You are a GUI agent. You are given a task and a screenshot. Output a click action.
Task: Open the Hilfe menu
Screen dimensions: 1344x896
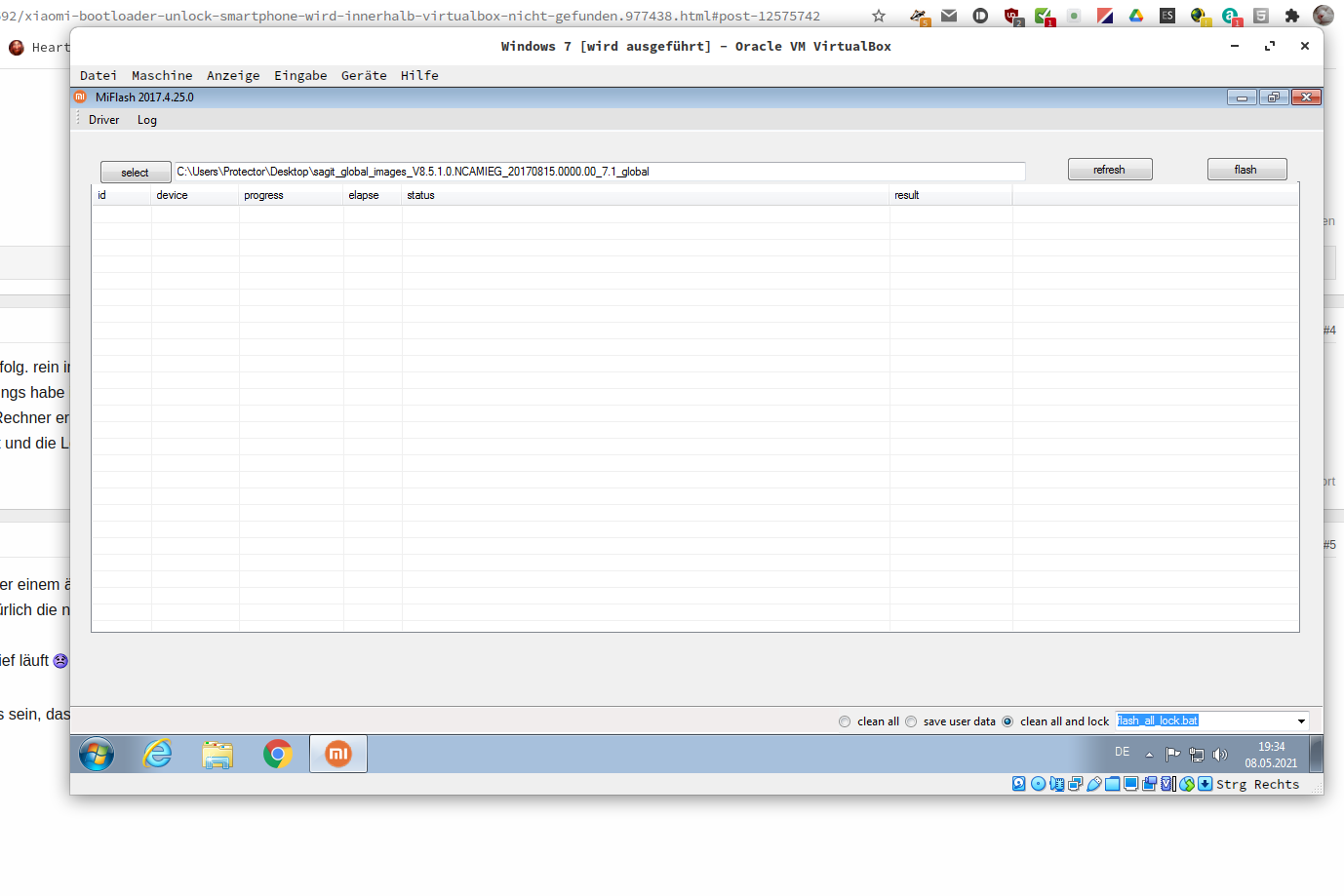[x=419, y=75]
